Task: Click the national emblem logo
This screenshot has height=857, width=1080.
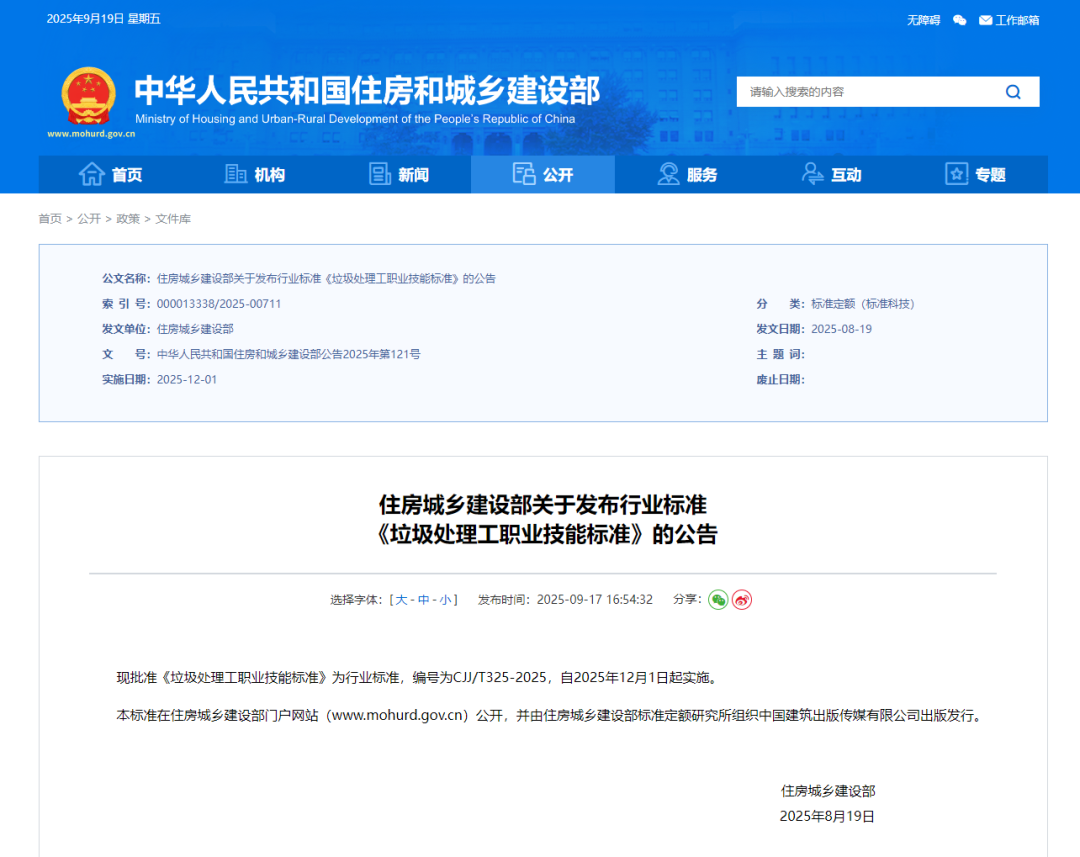Action: 88,97
